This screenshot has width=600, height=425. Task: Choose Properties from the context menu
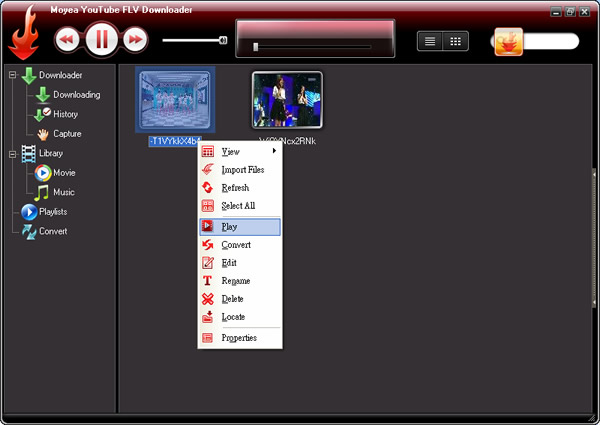[240, 337]
